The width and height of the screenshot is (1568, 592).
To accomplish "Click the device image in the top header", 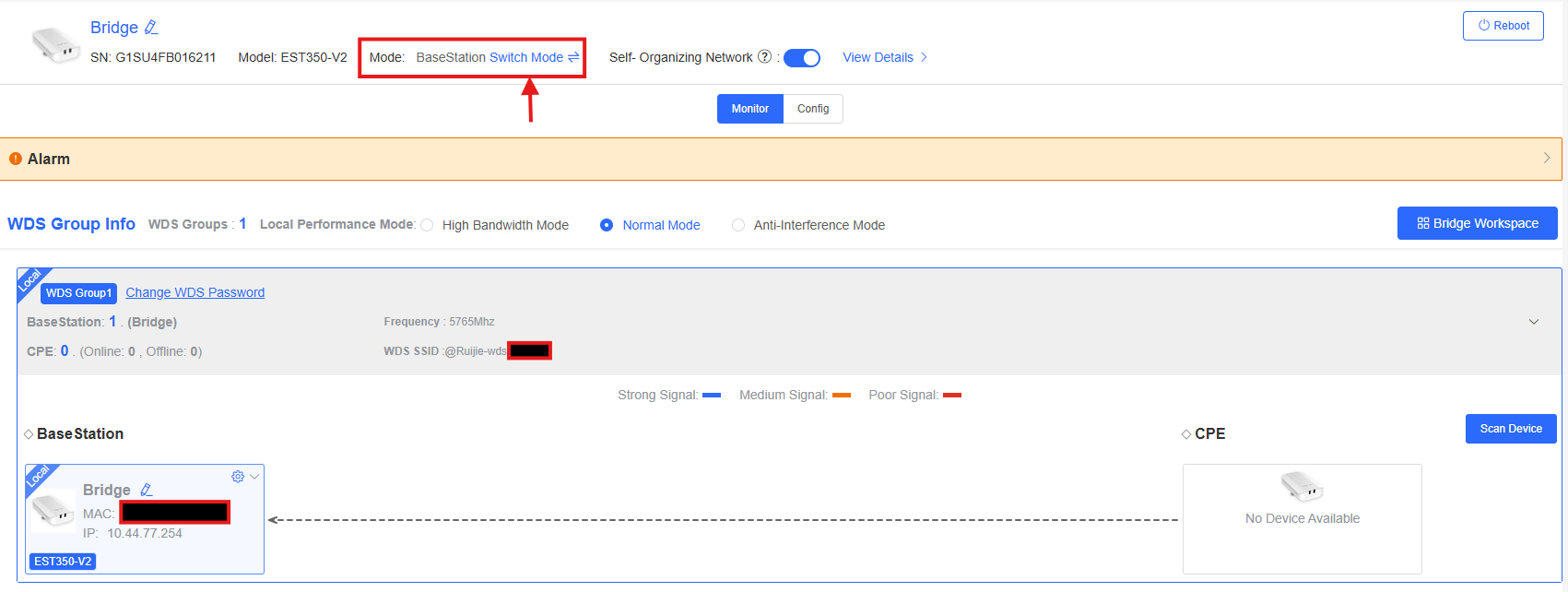I will [55, 43].
